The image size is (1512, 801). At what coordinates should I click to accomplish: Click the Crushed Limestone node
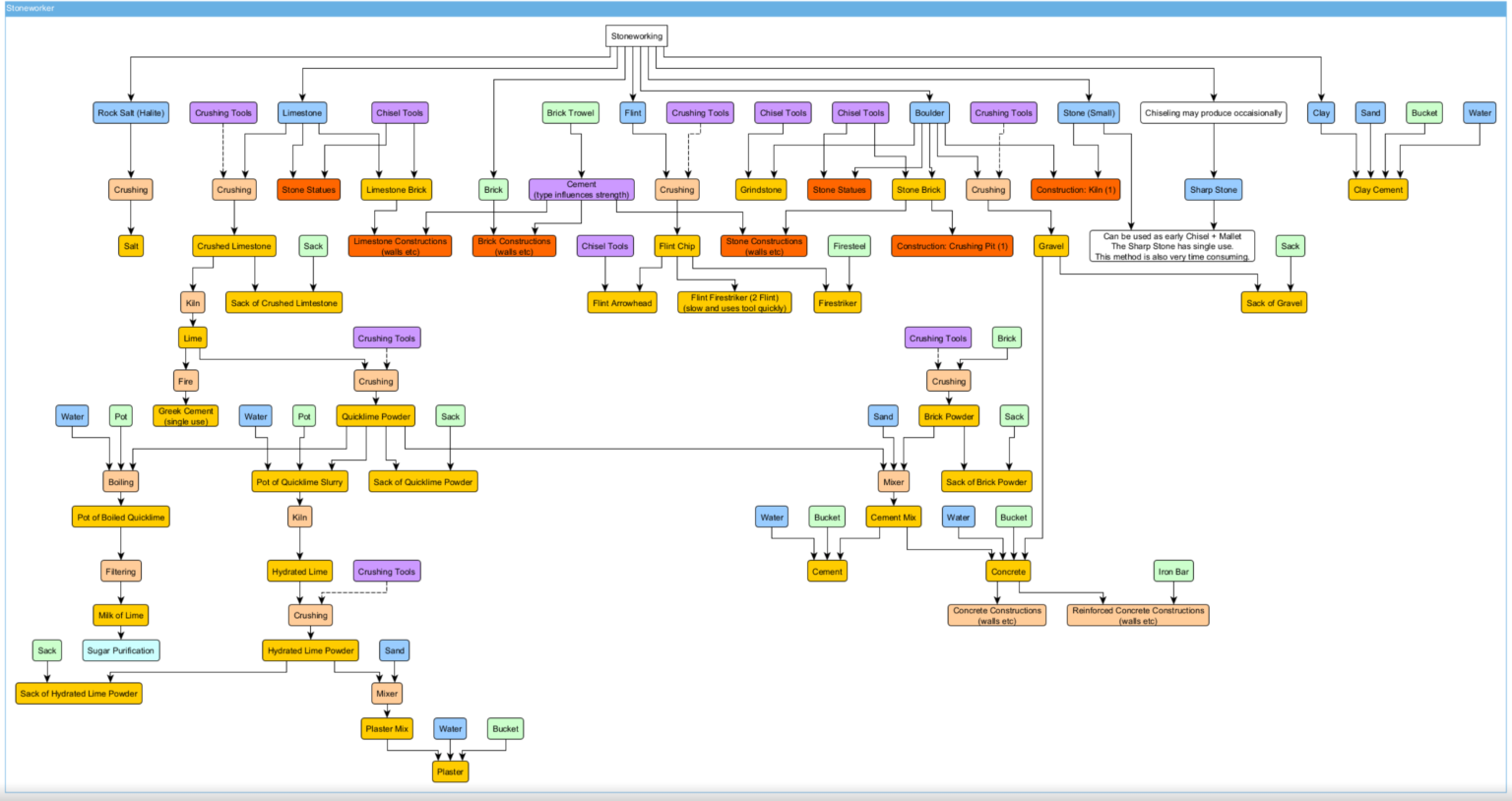click(234, 246)
